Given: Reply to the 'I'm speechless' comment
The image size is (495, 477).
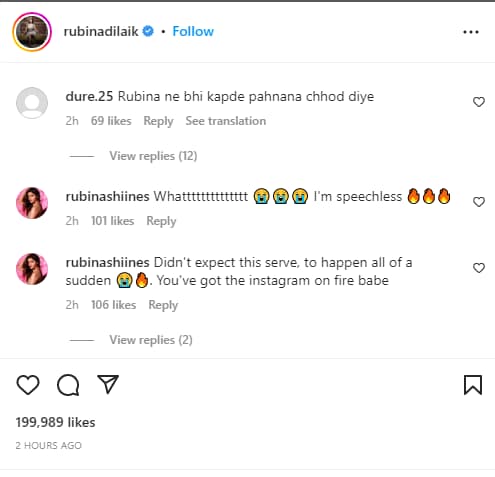Looking at the screenshot, I should [161, 221].
